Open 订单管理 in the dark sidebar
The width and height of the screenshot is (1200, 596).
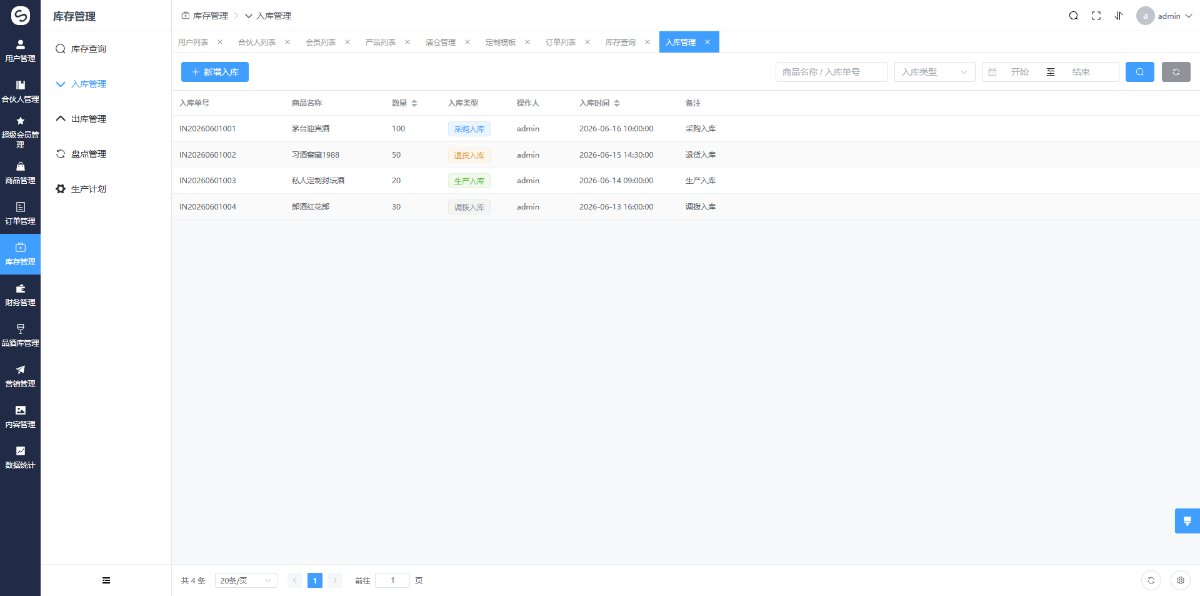pos(20,213)
